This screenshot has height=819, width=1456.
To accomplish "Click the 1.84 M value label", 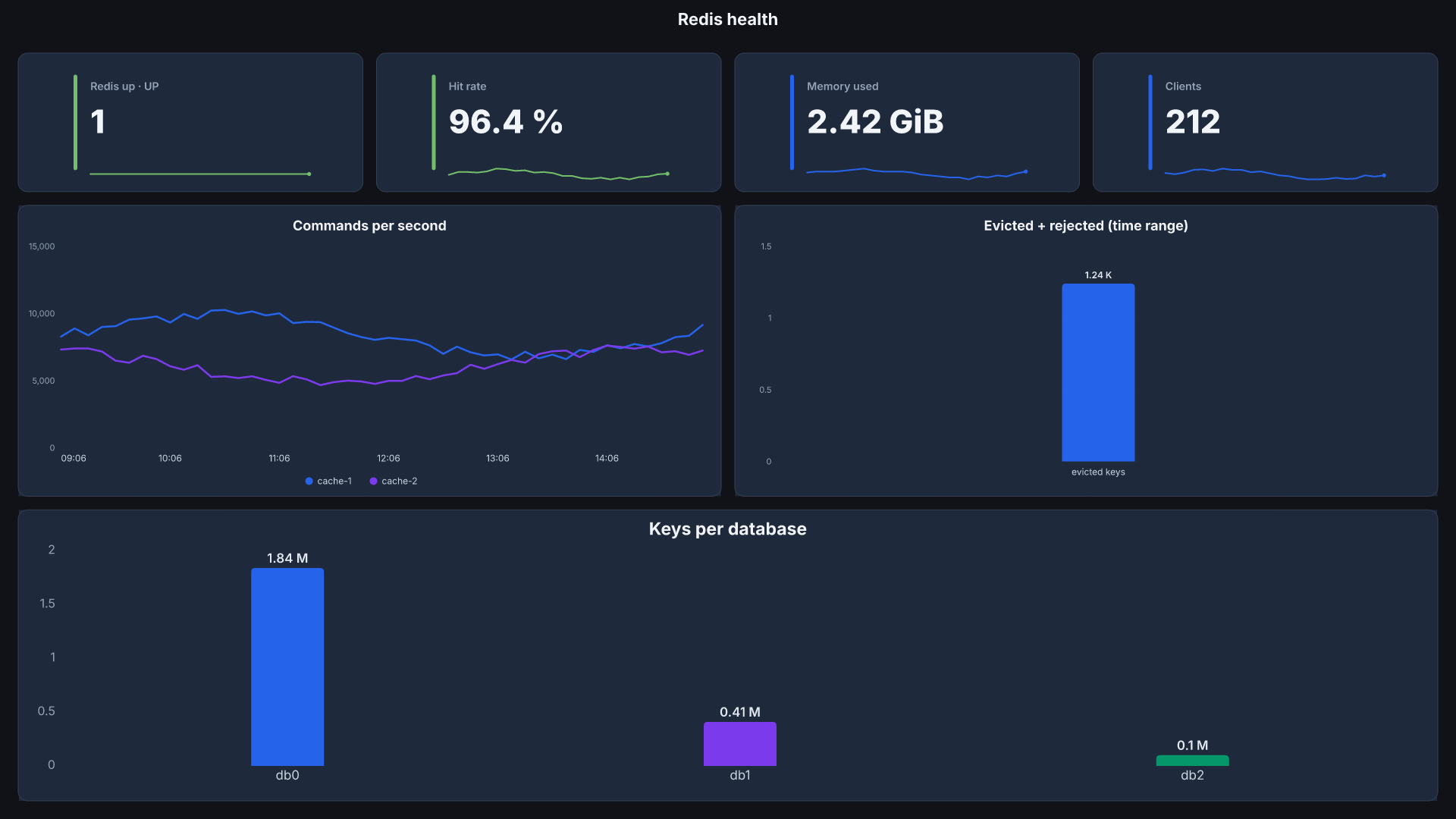I will pos(287,559).
